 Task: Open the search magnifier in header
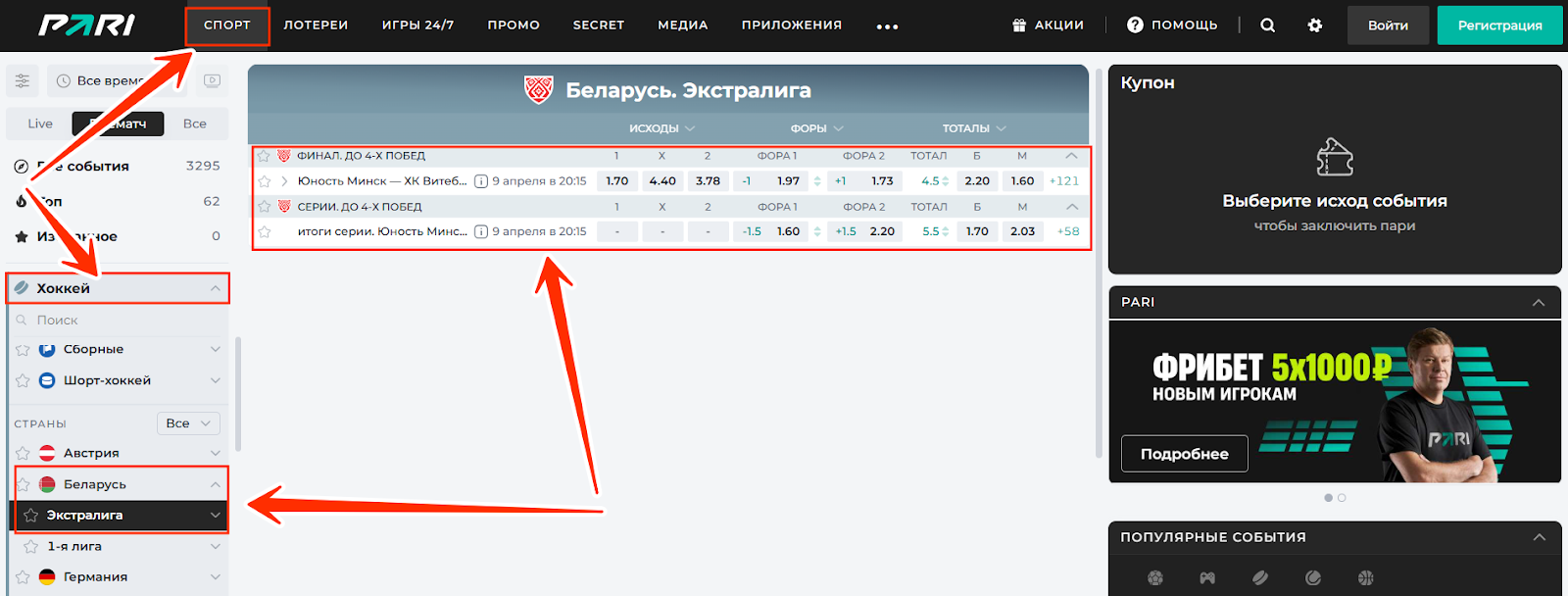[x=1267, y=25]
